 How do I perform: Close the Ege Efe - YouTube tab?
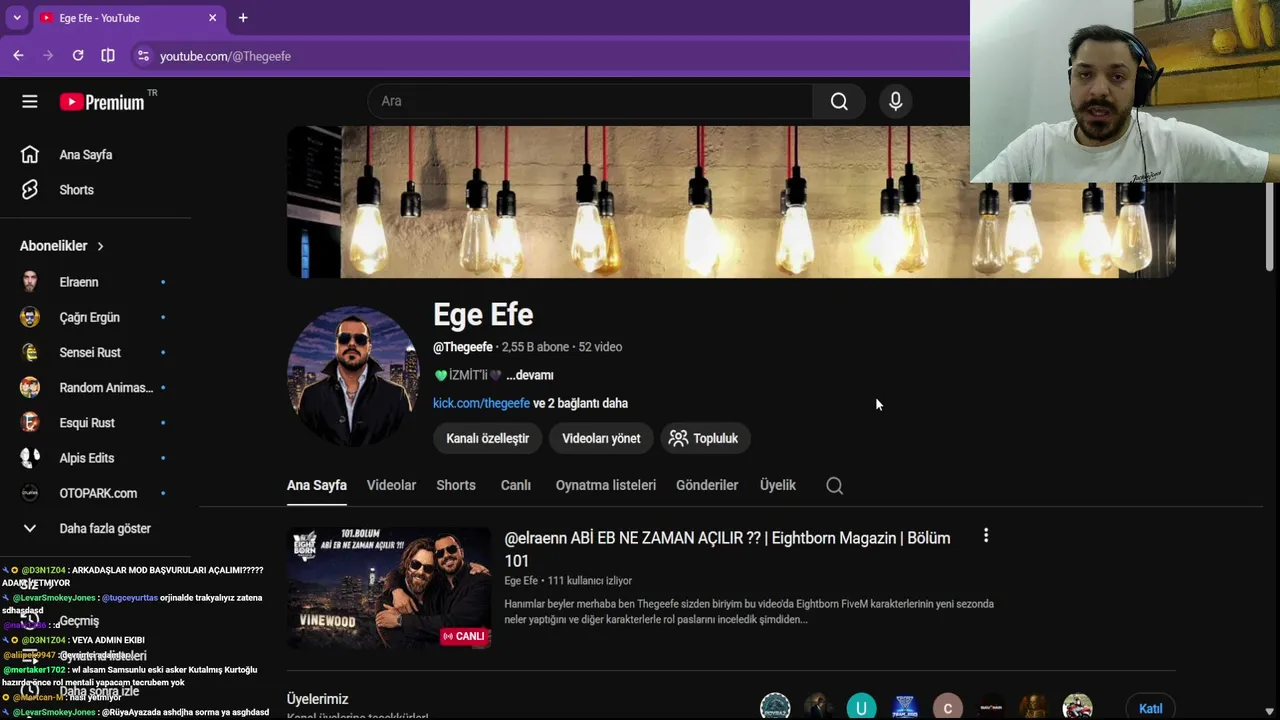click(212, 18)
